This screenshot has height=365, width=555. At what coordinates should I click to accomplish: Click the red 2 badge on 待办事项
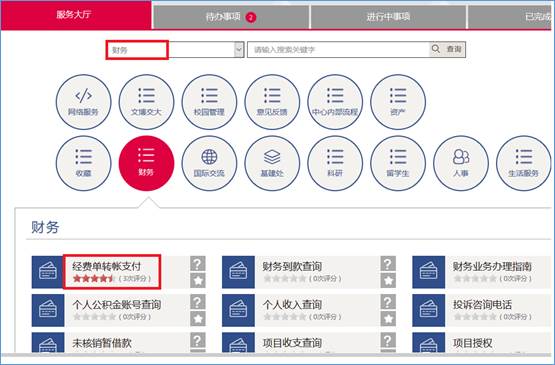tap(251, 17)
